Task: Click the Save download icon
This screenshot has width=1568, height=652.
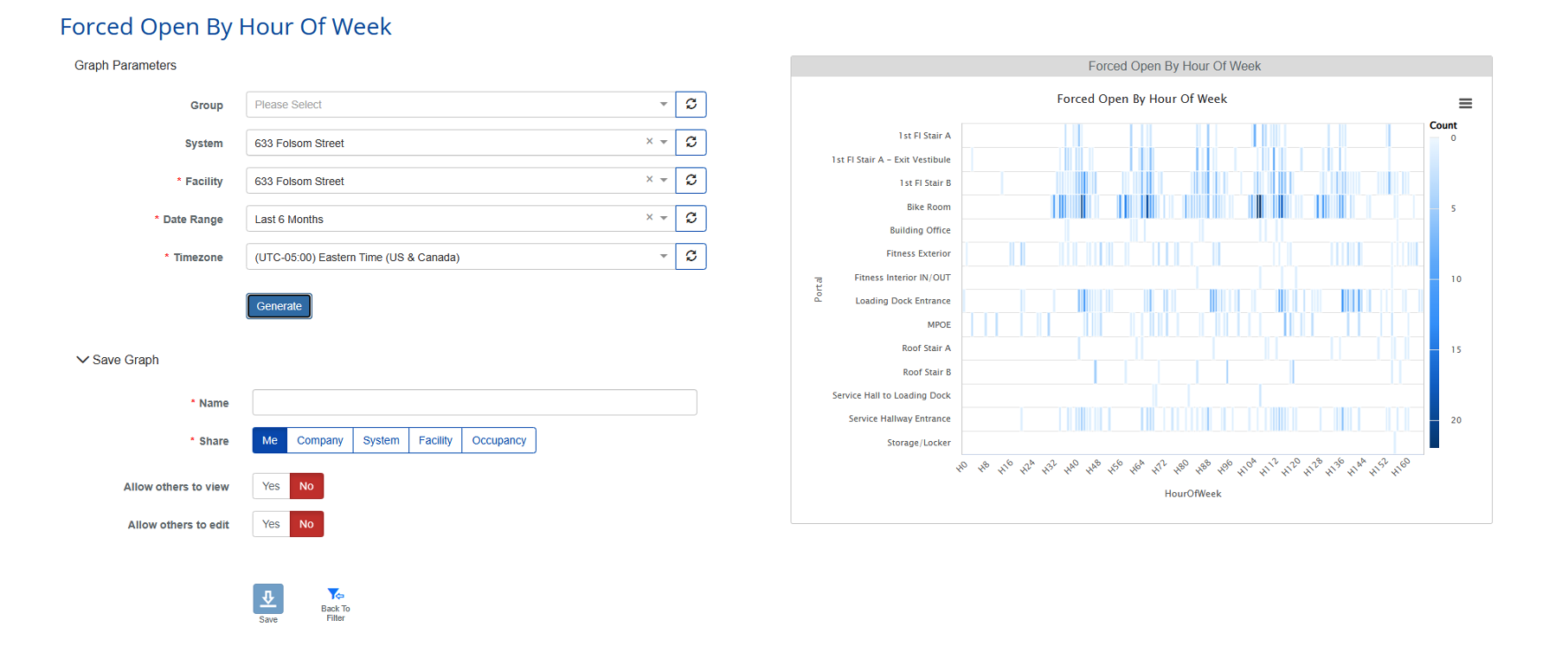Action: click(x=268, y=598)
